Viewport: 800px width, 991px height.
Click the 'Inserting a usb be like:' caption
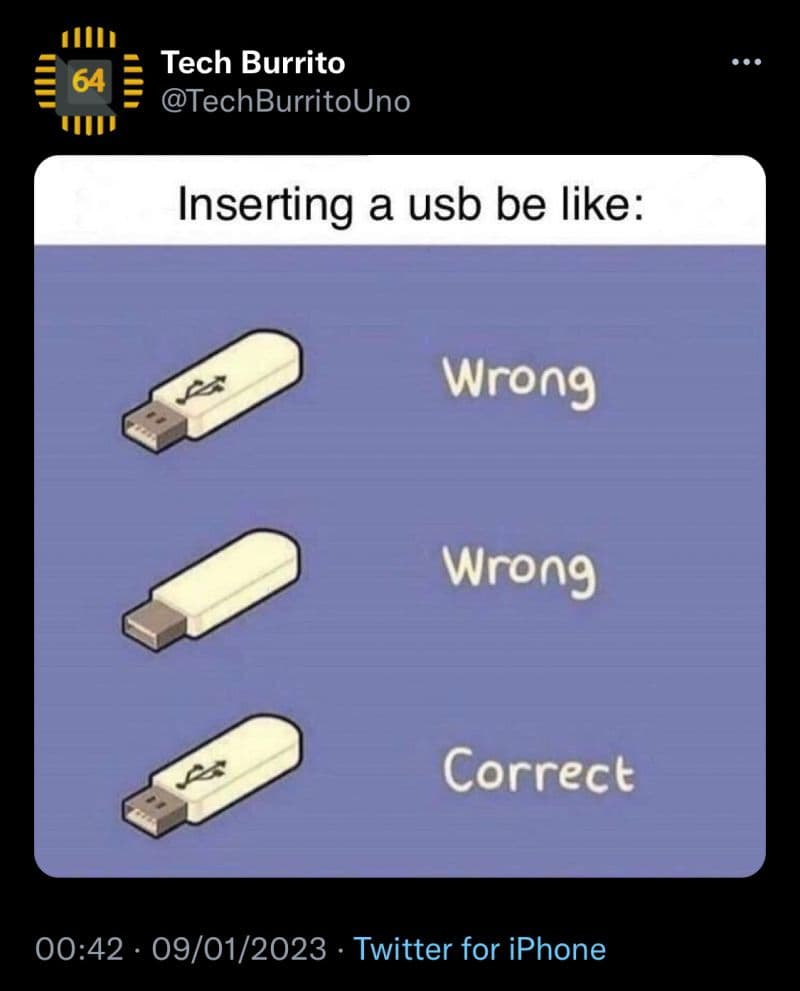[411, 205]
